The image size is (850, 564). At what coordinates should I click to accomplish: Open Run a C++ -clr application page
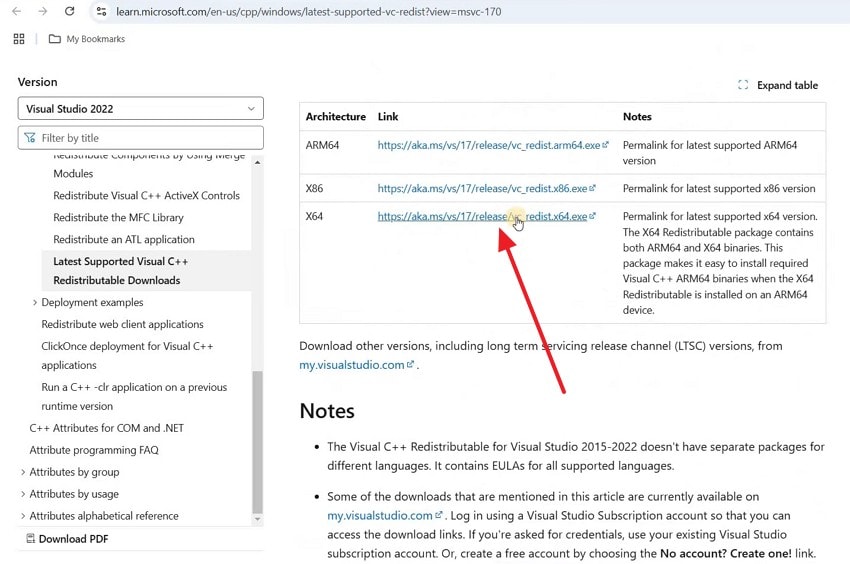pyautogui.click(x=134, y=396)
